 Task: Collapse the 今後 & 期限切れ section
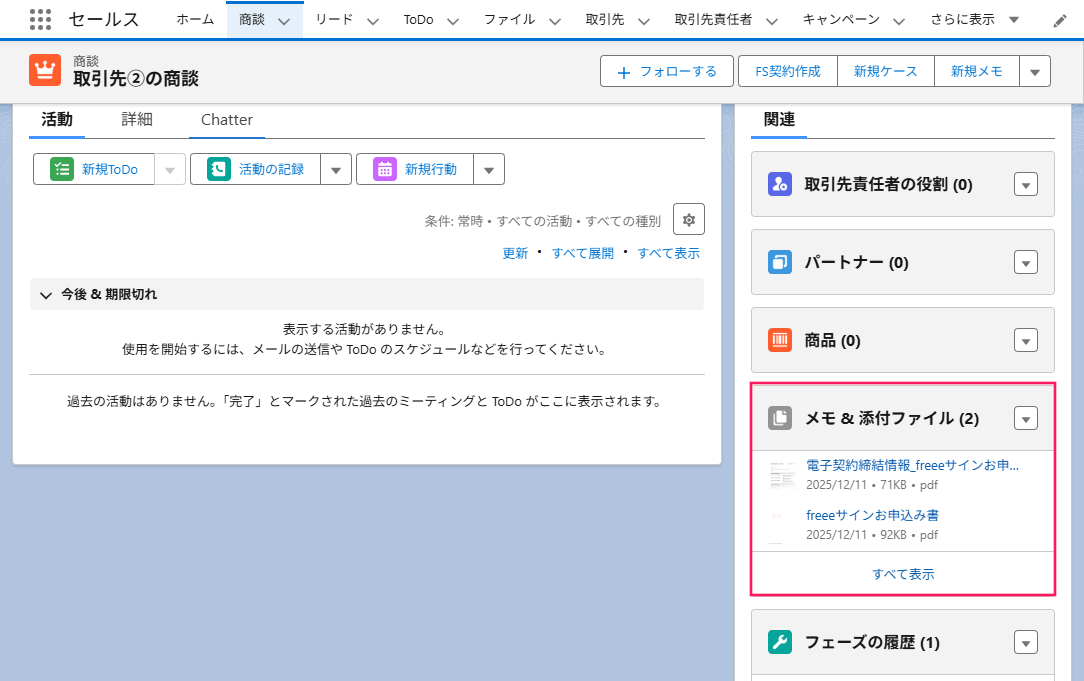[x=46, y=295]
